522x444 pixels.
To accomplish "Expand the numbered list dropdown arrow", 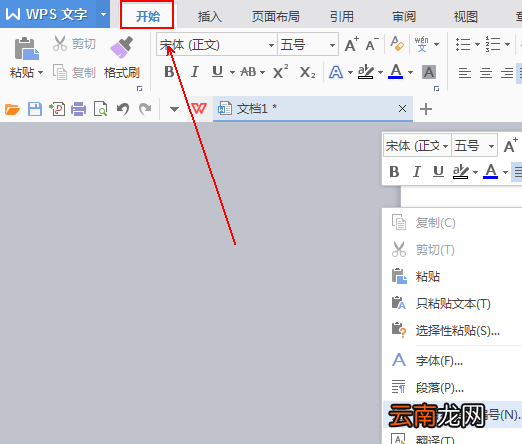I will (x=507, y=44).
